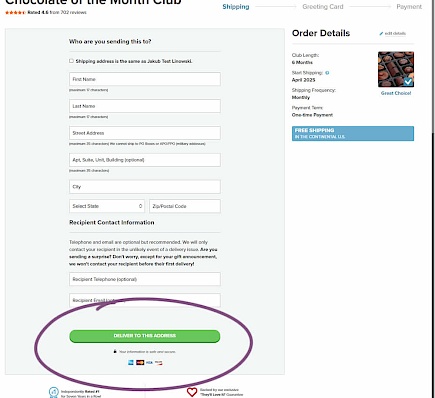Click the Deliver To This Address button

145,336
